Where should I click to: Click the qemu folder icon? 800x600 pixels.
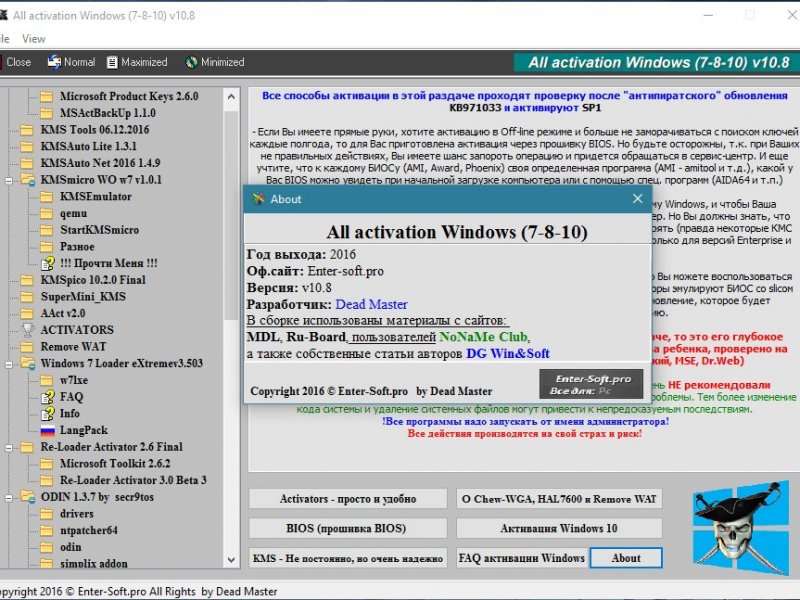point(47,213)
